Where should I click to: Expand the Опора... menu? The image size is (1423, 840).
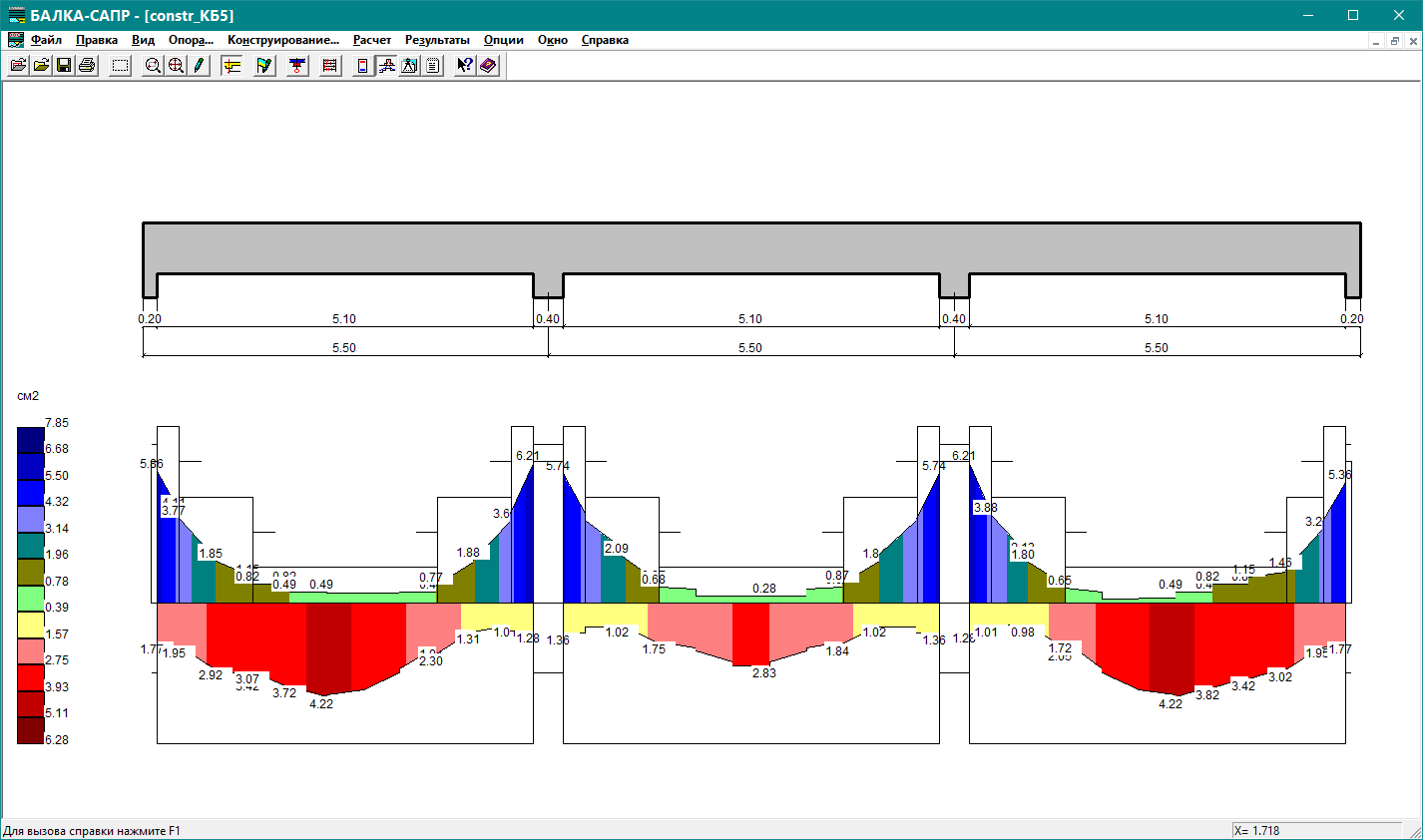(x=191, y=40)
